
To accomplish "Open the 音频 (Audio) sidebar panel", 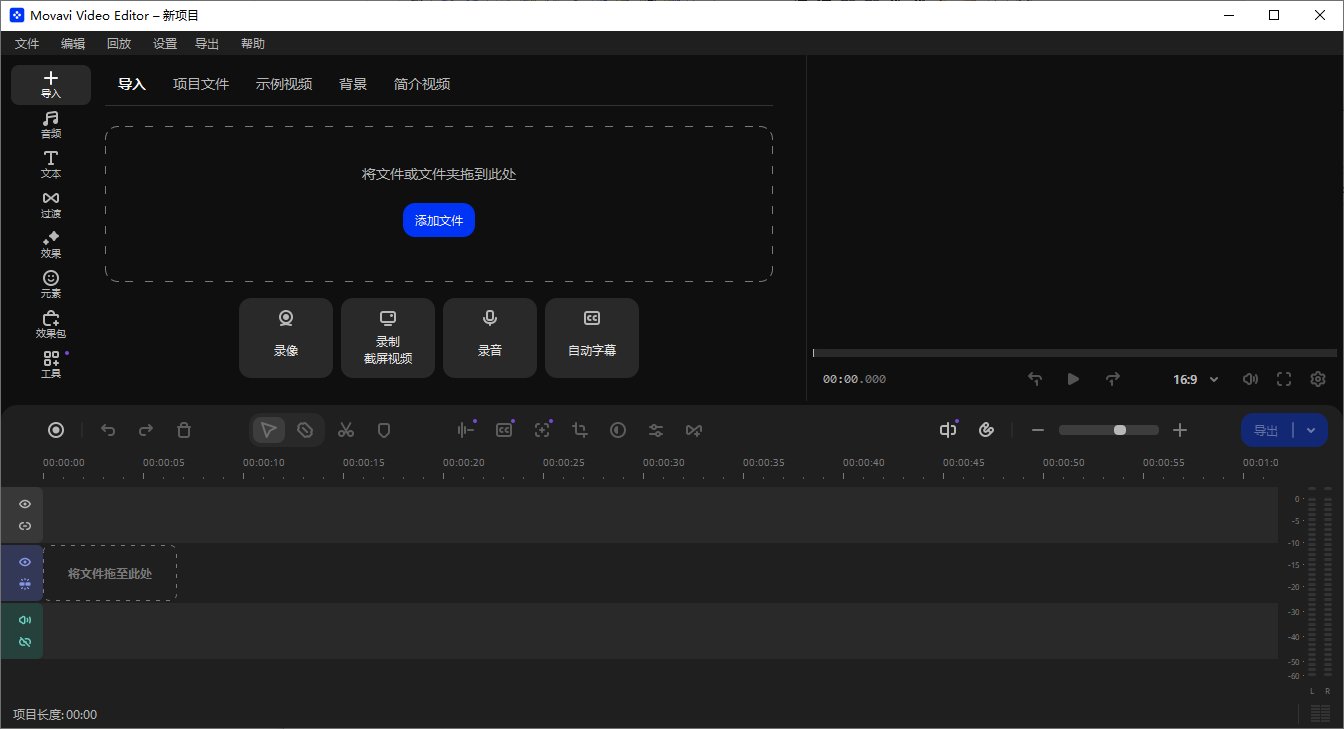I will 51,125.
